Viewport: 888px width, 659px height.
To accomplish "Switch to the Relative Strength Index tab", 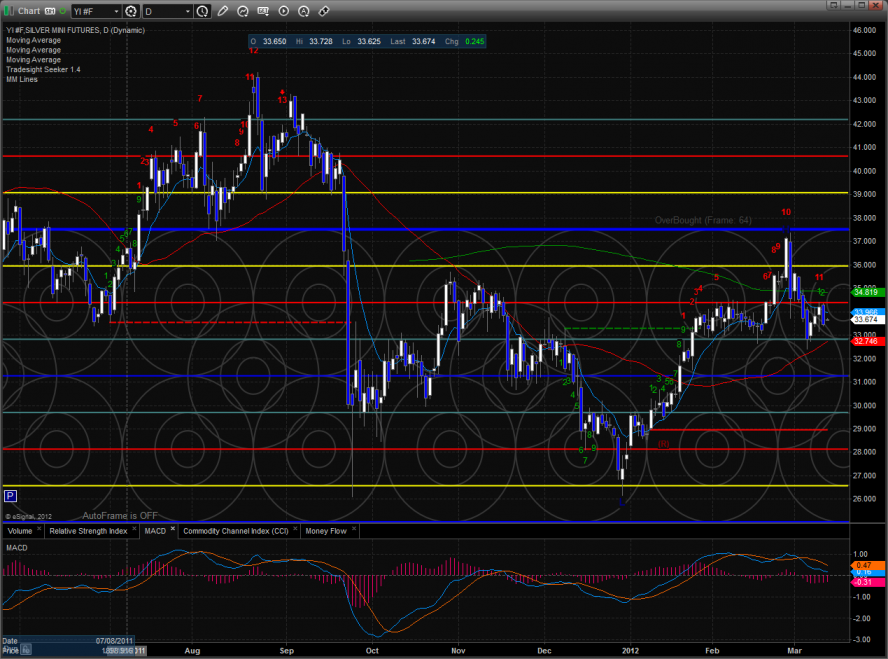I will tap(87, 531).
